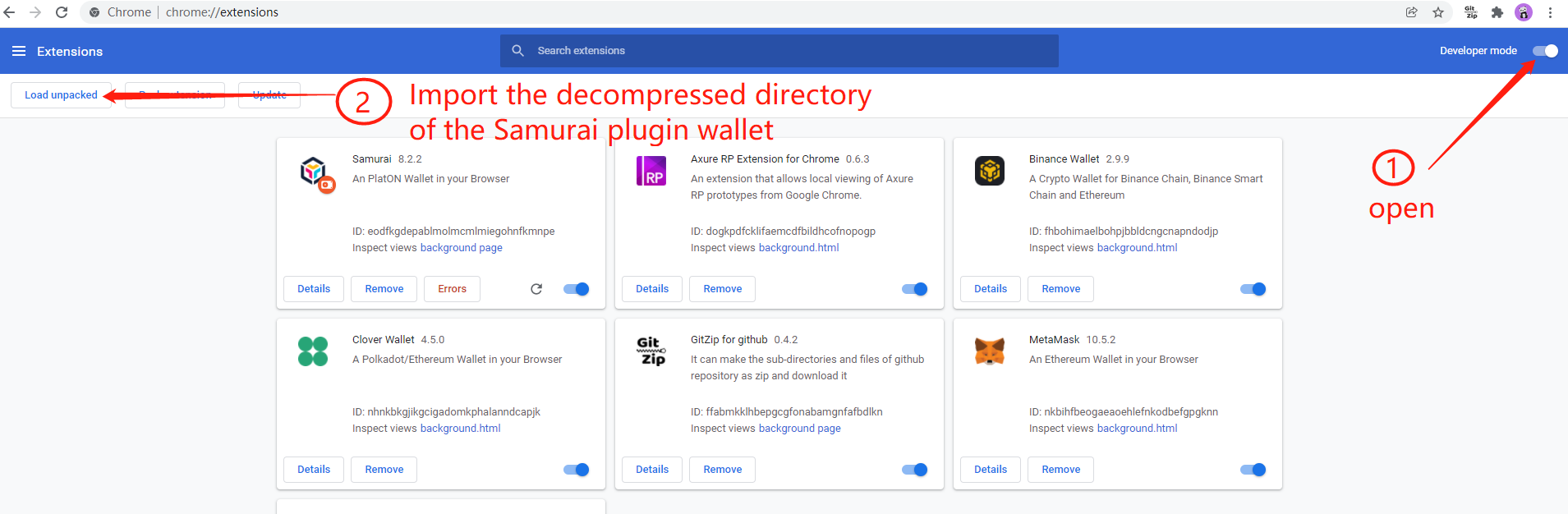The image size is (1568, 514).
Task: Open the Chrome three-dot menu
Action: 1550,12
